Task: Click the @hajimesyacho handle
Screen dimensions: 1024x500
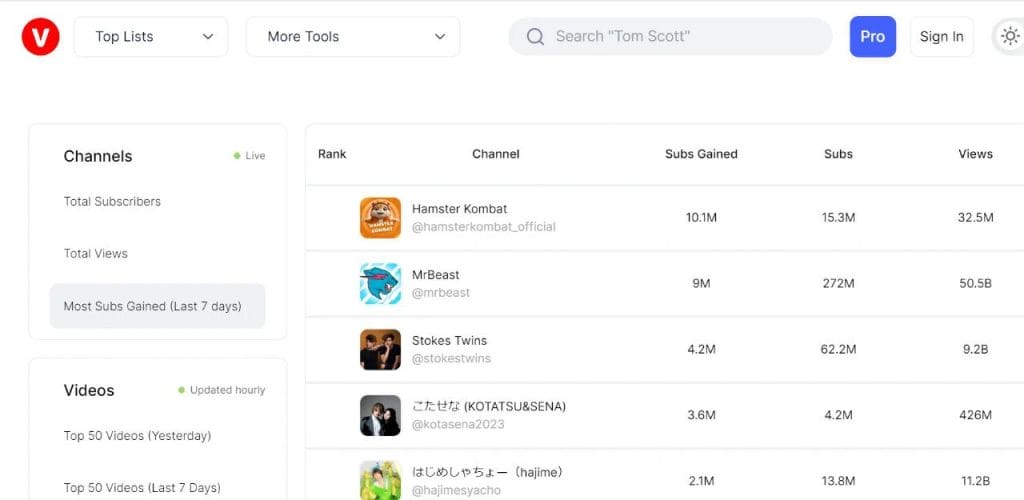Action: (456, 491)
